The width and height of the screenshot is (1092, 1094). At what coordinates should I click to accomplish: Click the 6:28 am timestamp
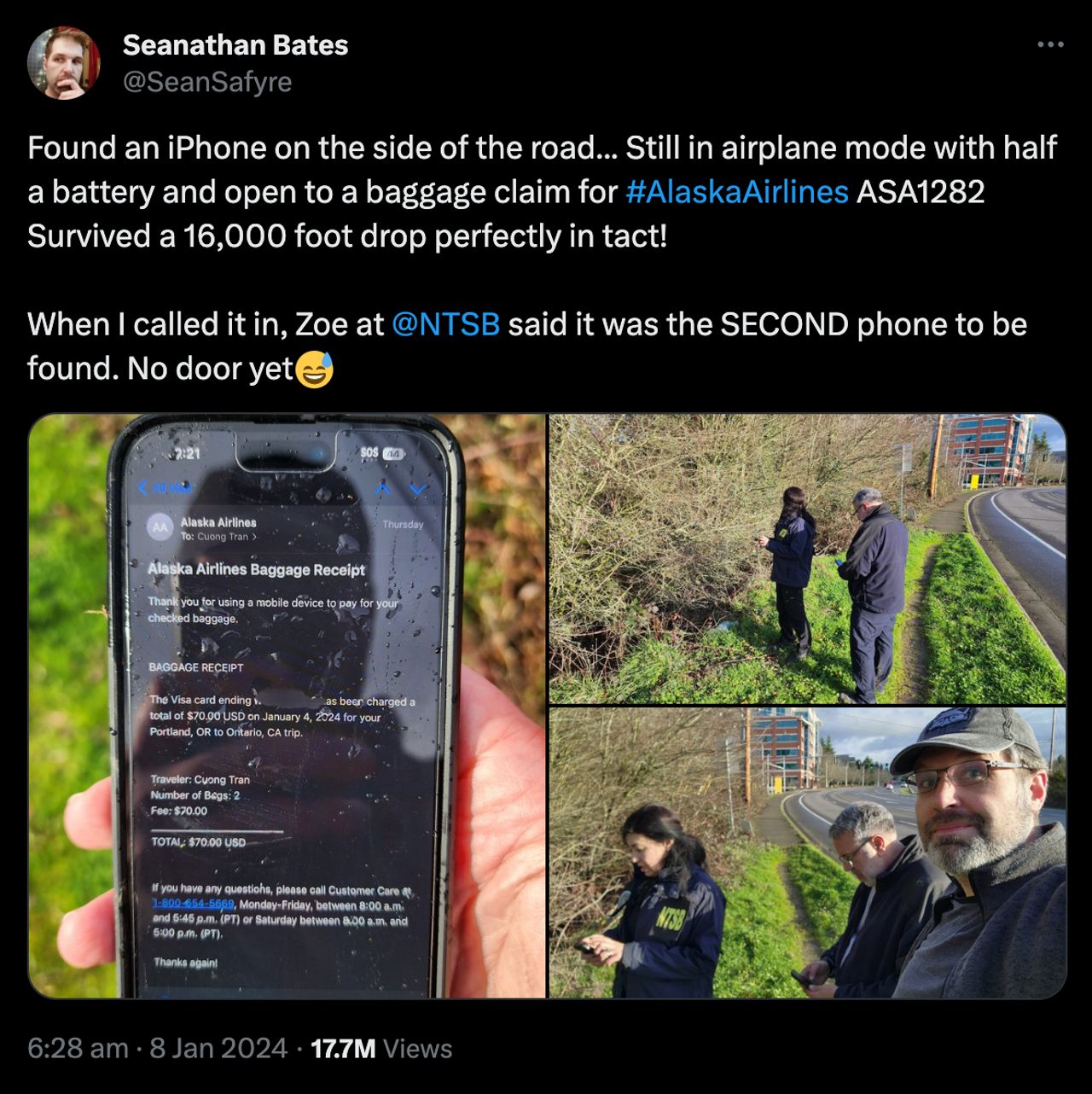coord(78,1049)
